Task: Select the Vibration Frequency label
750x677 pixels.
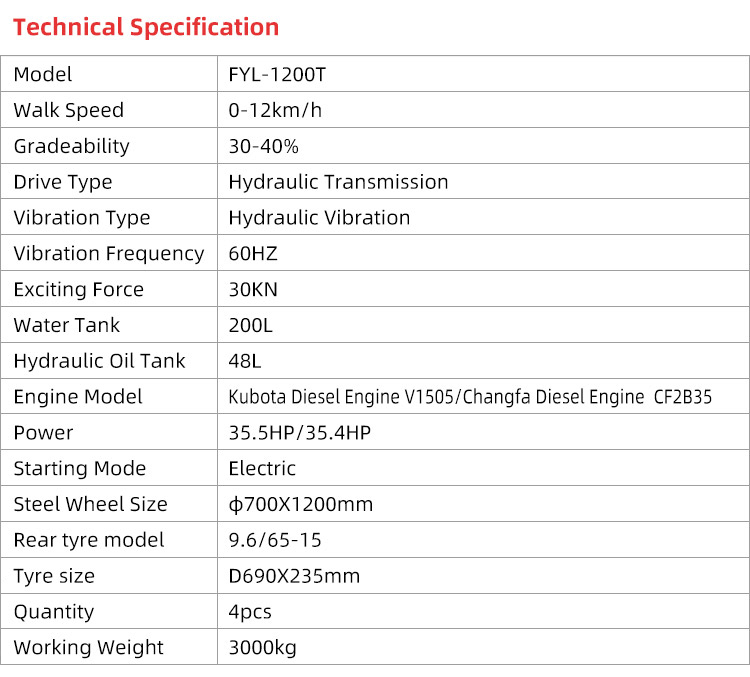Action: 109,254
